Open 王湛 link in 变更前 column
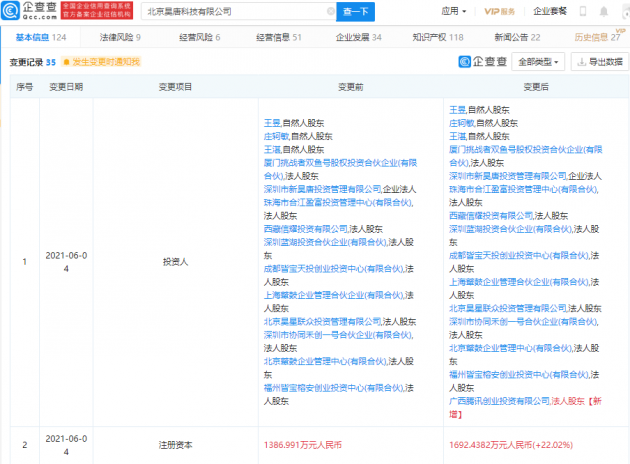 click(x=272, y=149)
